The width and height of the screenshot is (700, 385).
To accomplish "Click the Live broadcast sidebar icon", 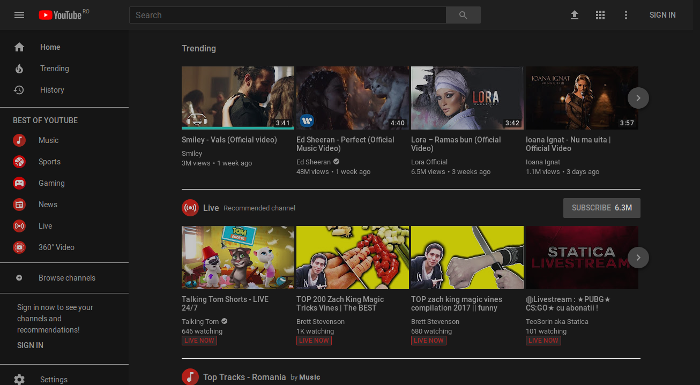I will click(x=19, y=226).
